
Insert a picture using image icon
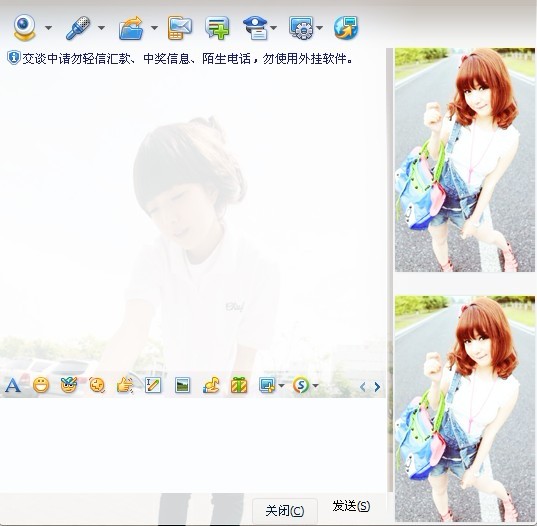point(182,385)
